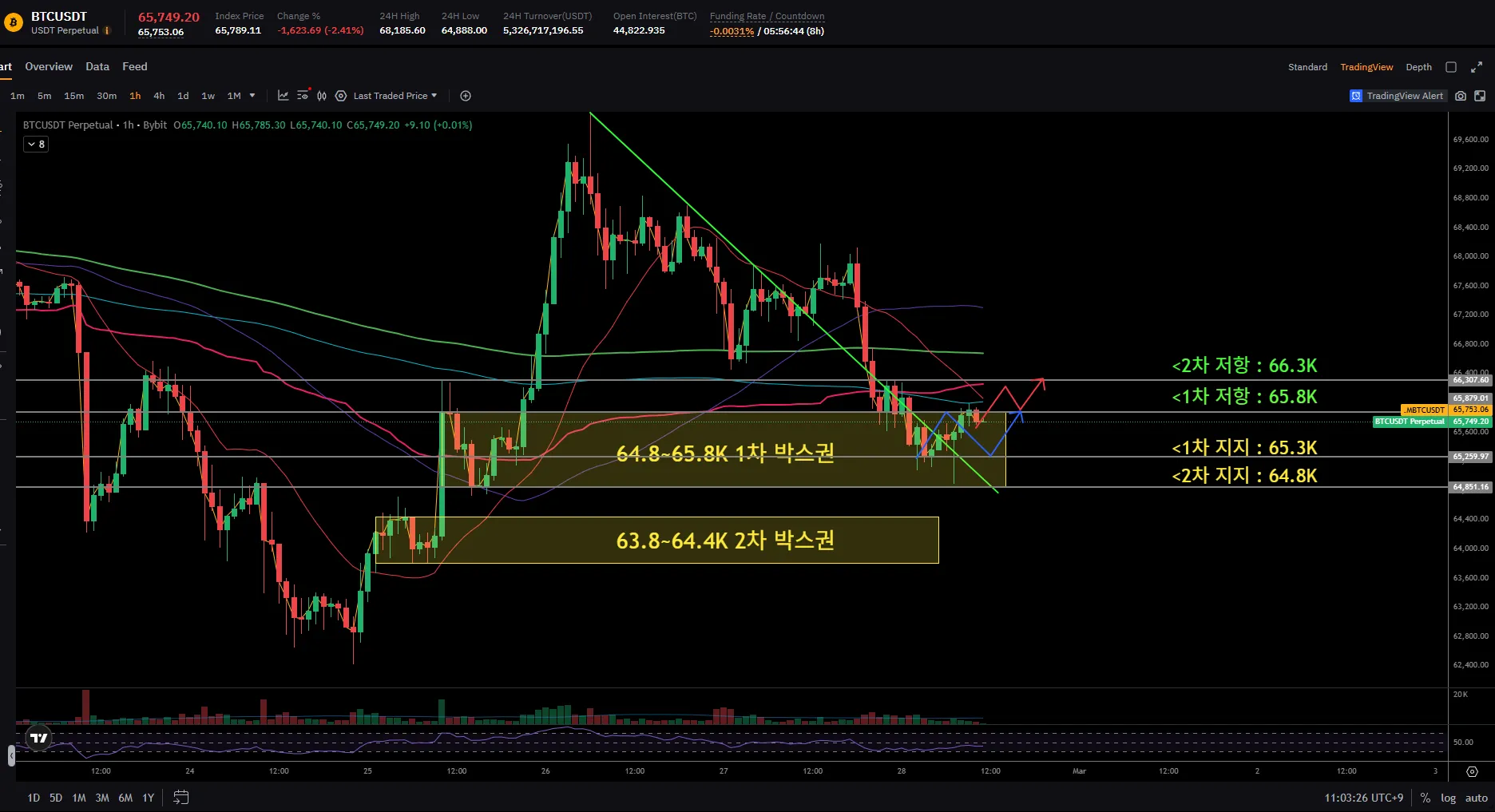The image size is (1495, 812).
Task: Expand the collapsed indicators legend showing 8
Action: [36, 145]
